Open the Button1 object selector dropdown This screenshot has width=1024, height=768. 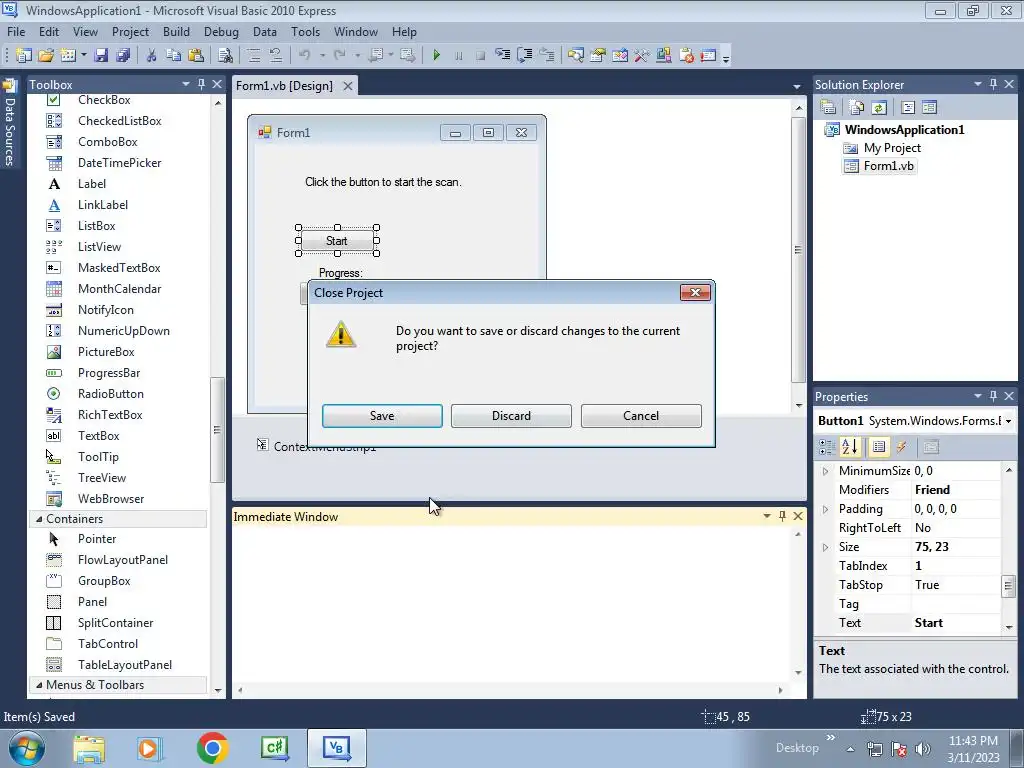1008,421
